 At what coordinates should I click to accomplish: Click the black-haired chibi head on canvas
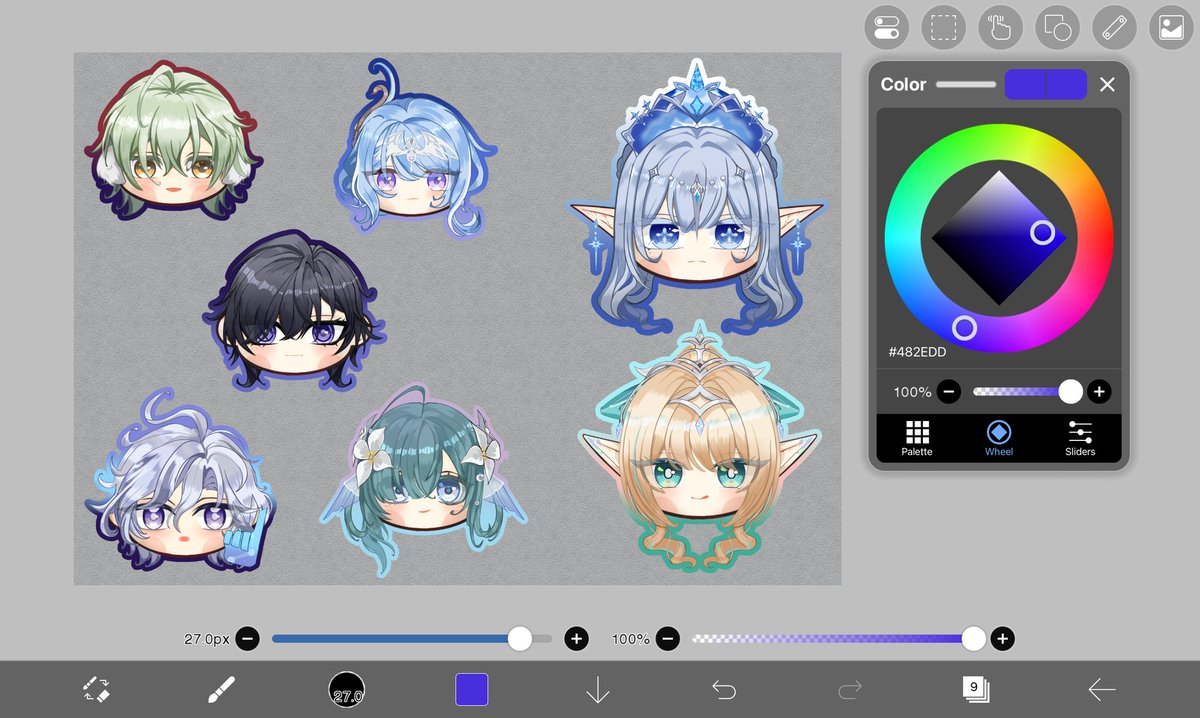[292, 310]
